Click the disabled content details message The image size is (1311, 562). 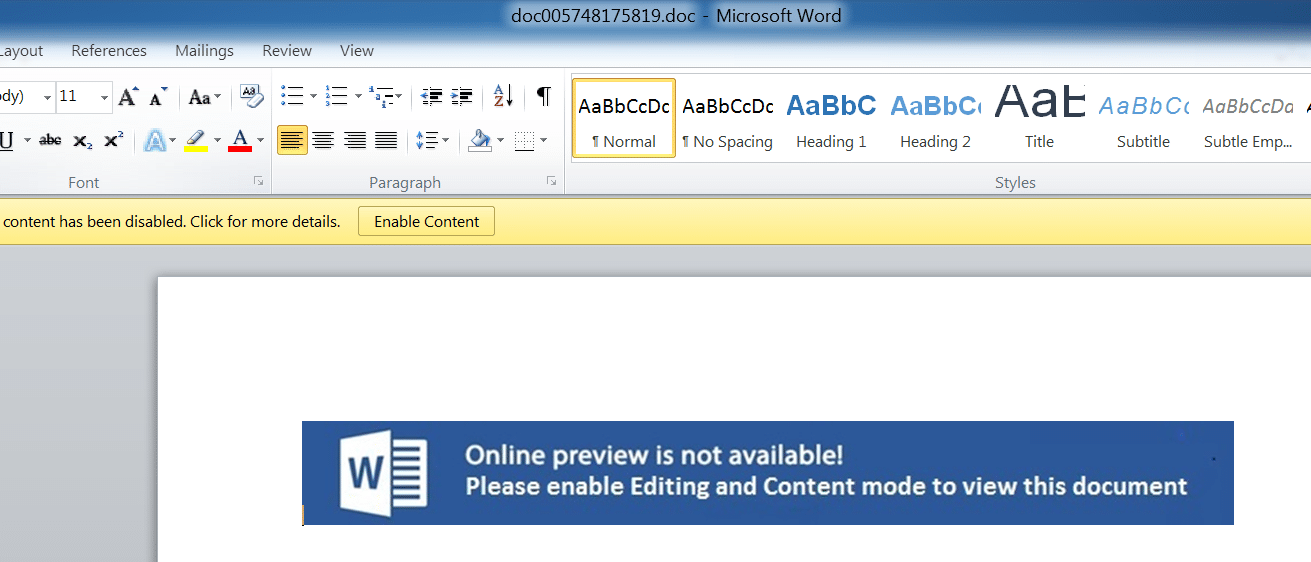(x=172, y=222)
